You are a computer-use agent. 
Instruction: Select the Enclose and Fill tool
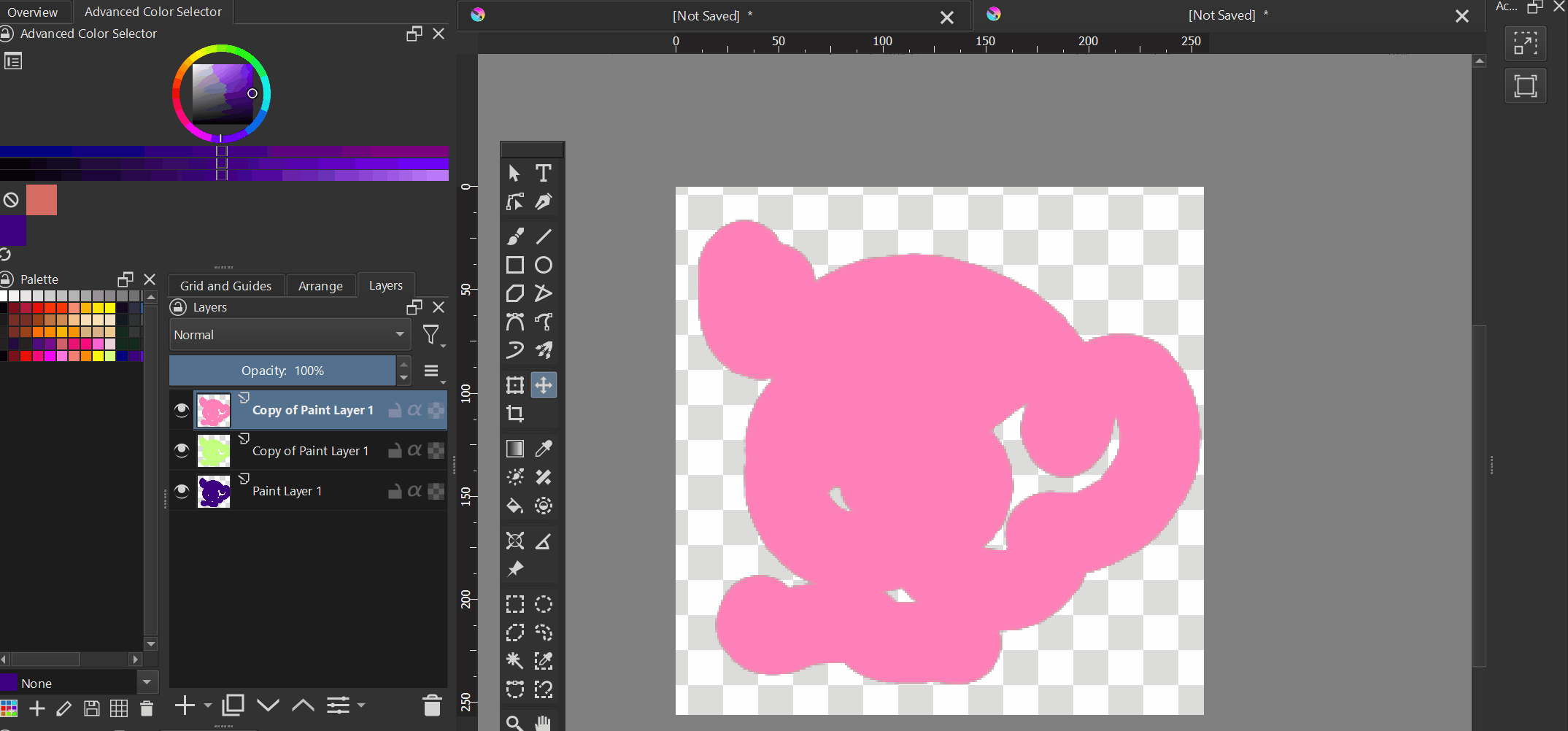click(x=544, y=506)
